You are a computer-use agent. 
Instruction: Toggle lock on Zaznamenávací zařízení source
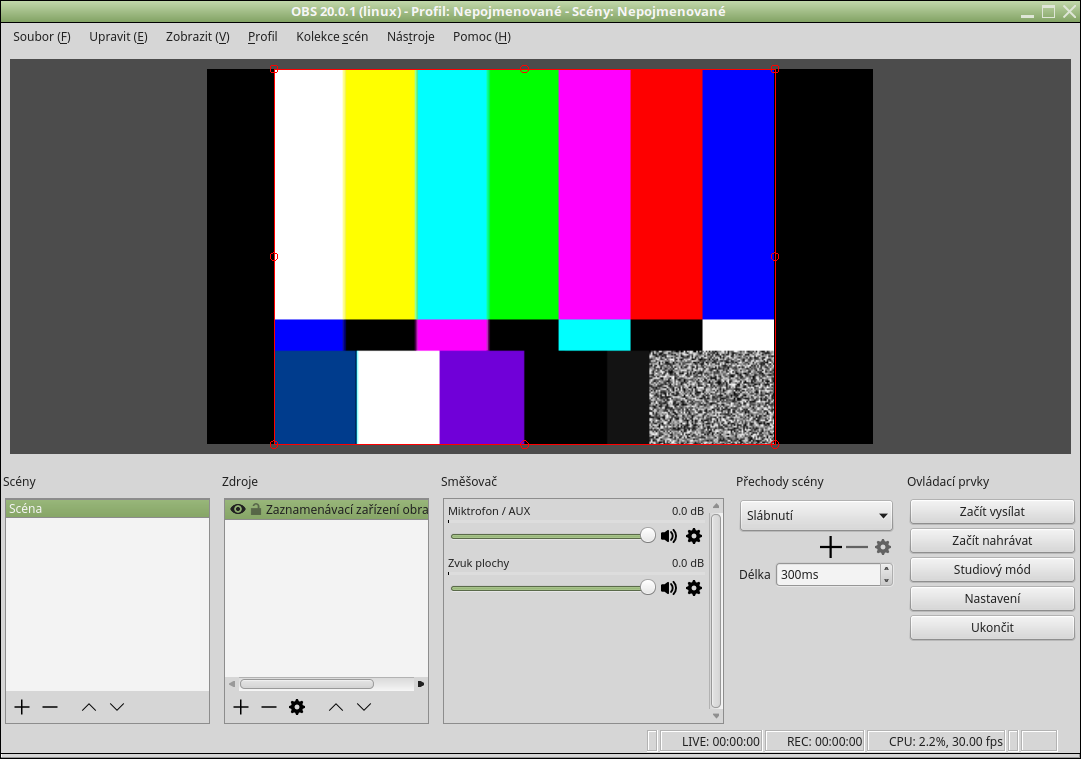coord(256,509)
